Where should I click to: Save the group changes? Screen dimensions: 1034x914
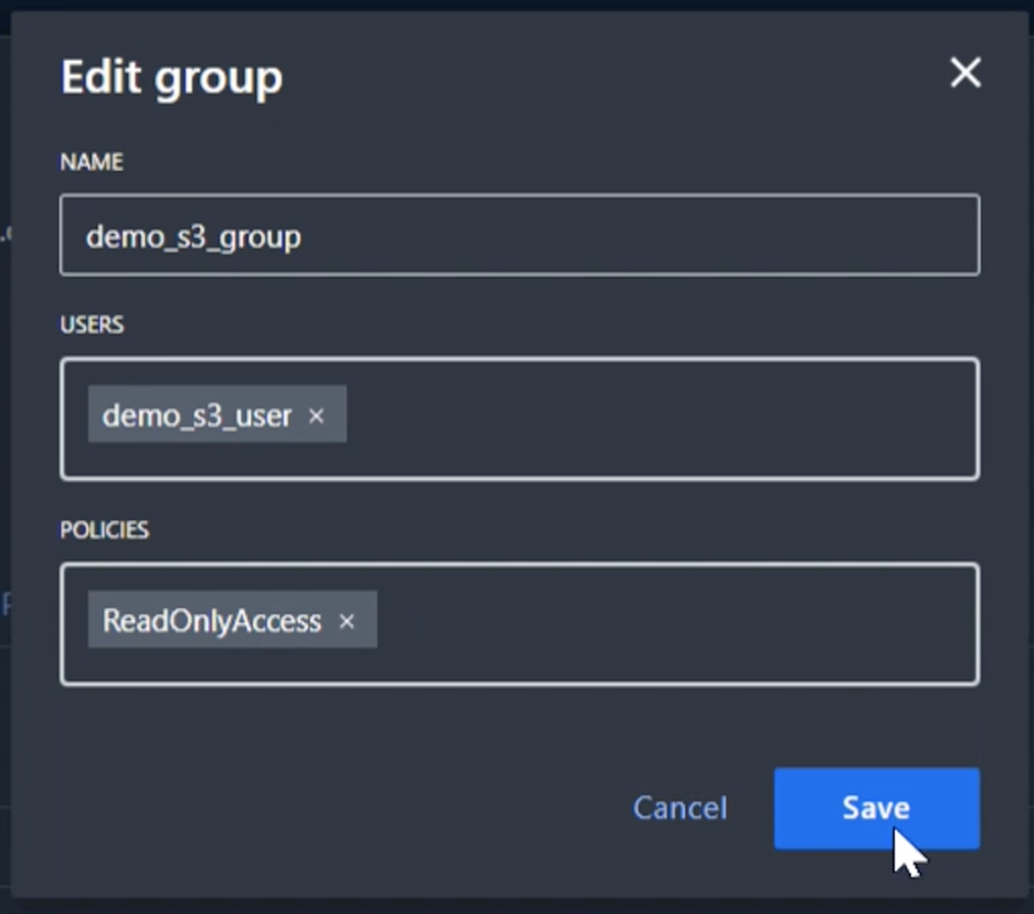click(876, 808)
